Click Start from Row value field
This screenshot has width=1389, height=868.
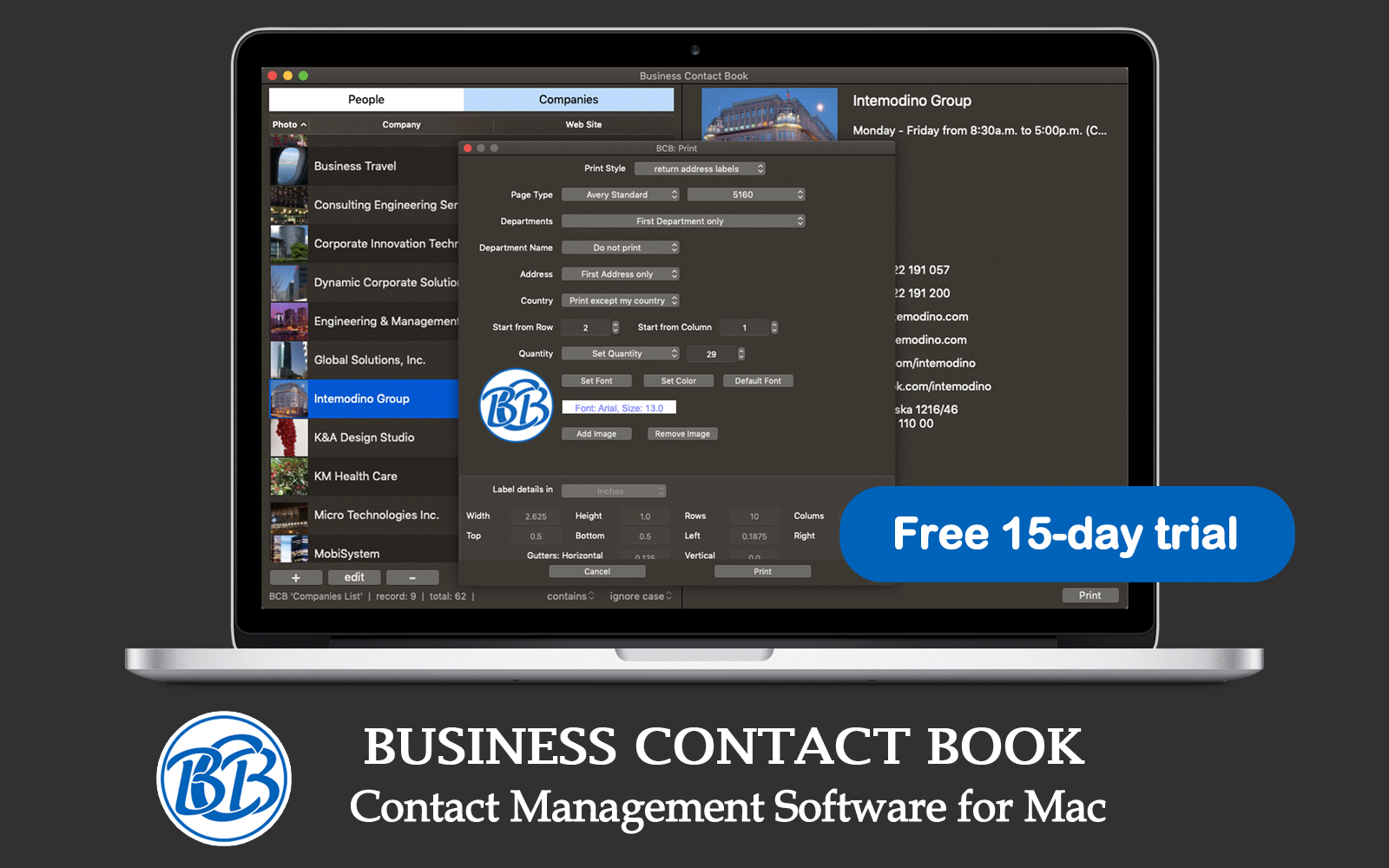coord(586,327)
